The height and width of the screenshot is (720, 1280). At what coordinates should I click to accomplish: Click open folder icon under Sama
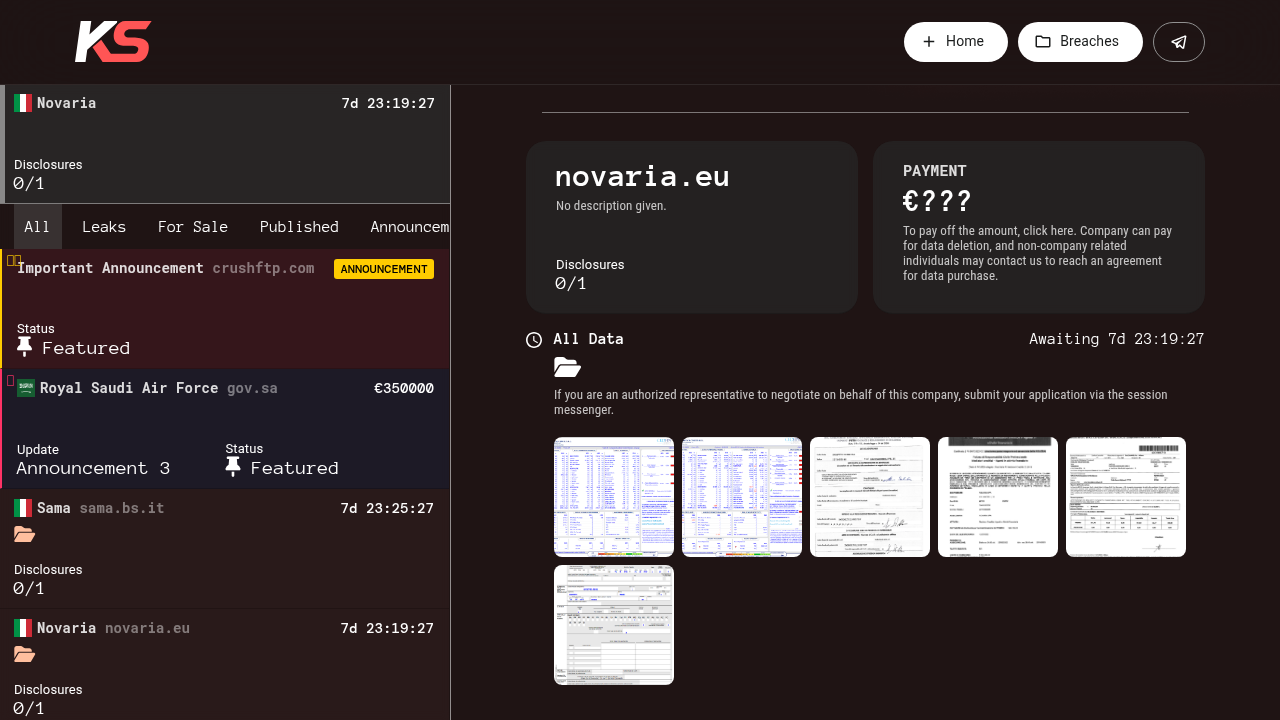(25, 535)
